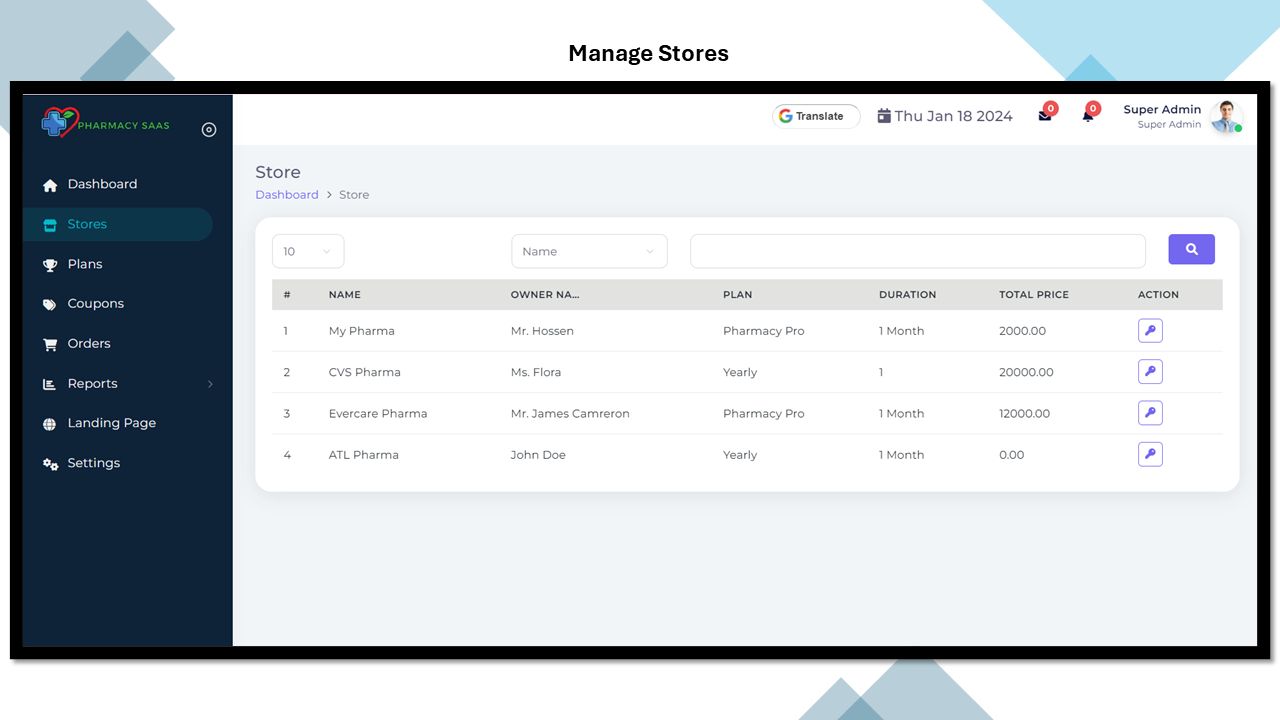
Task: Click into the store search text field
Action: 917,251
